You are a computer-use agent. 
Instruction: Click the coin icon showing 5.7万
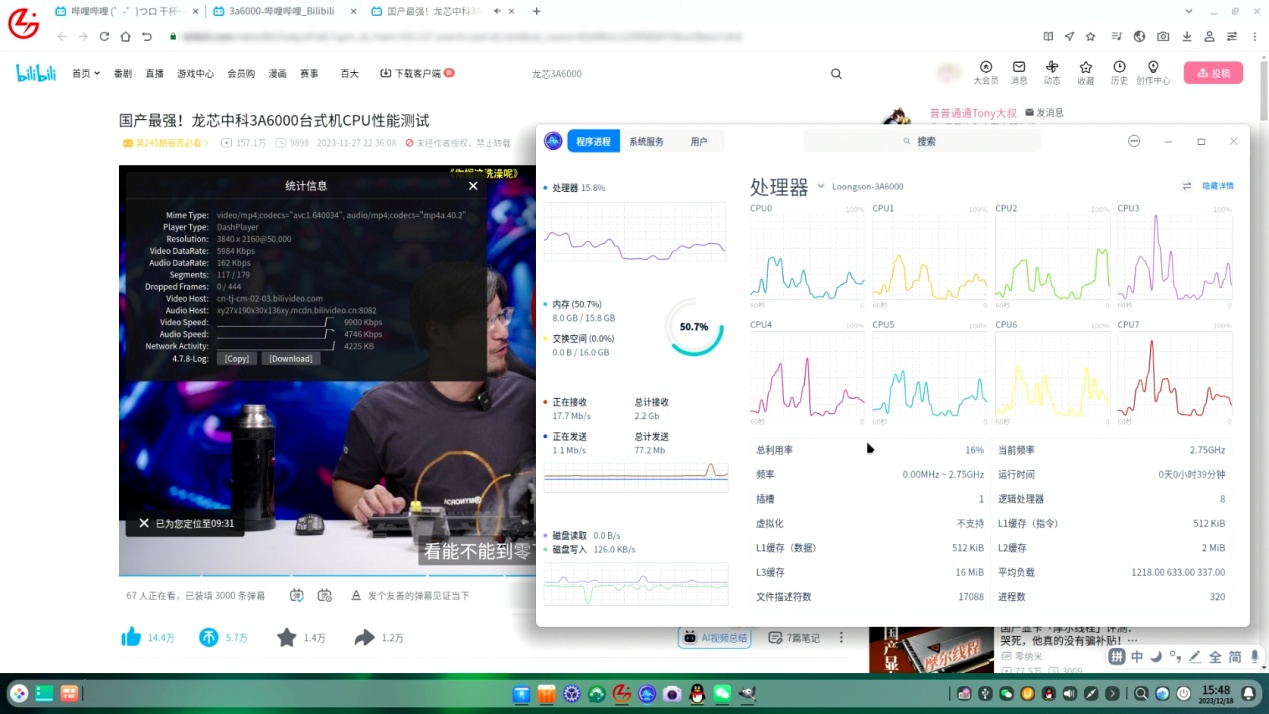(209, 637)
